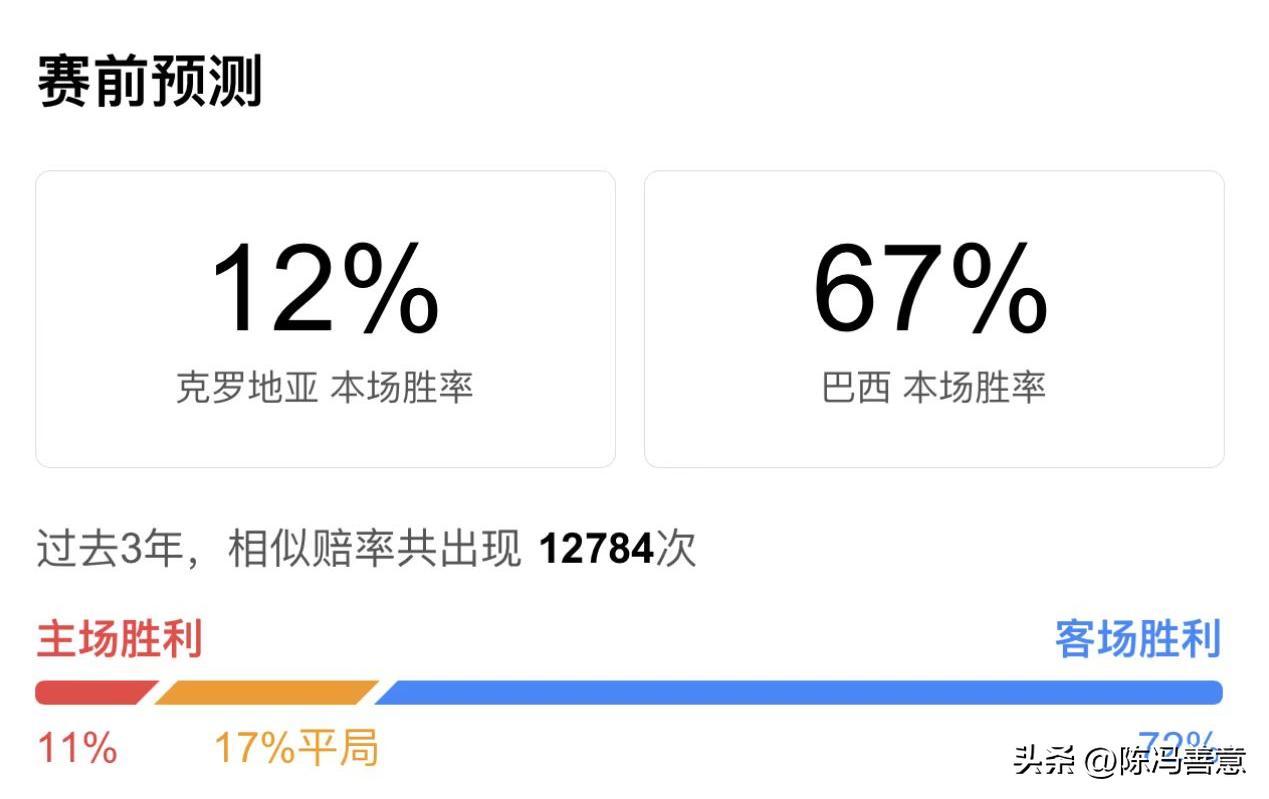1269x799 pixels.
Task: Click the 12% win rate figure
Action: point(325,290)
